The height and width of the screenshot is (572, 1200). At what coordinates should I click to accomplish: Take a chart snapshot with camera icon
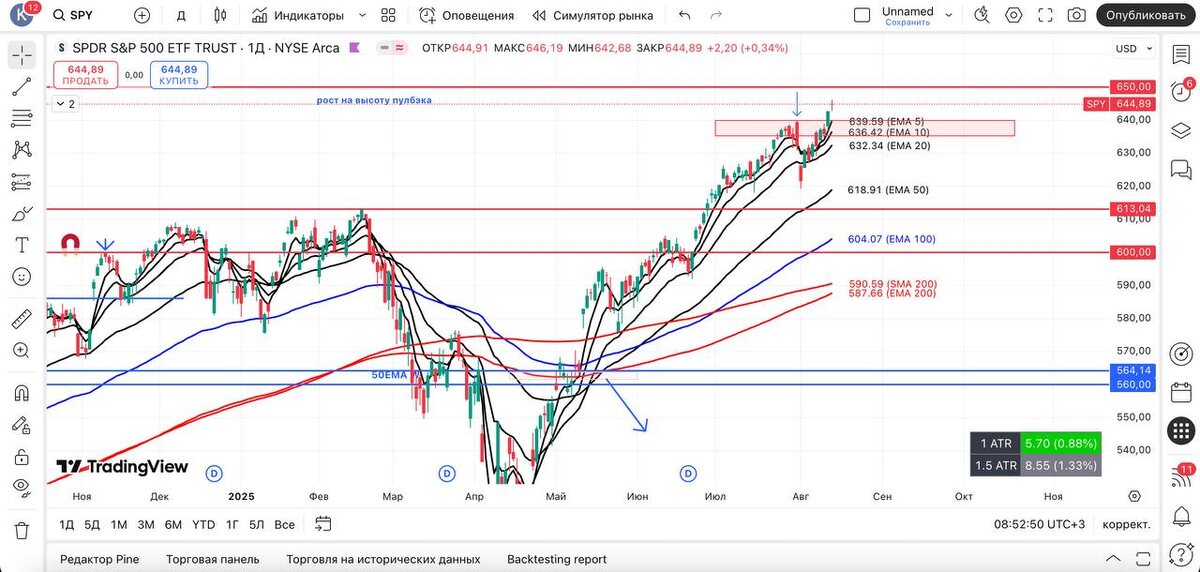1076,15
